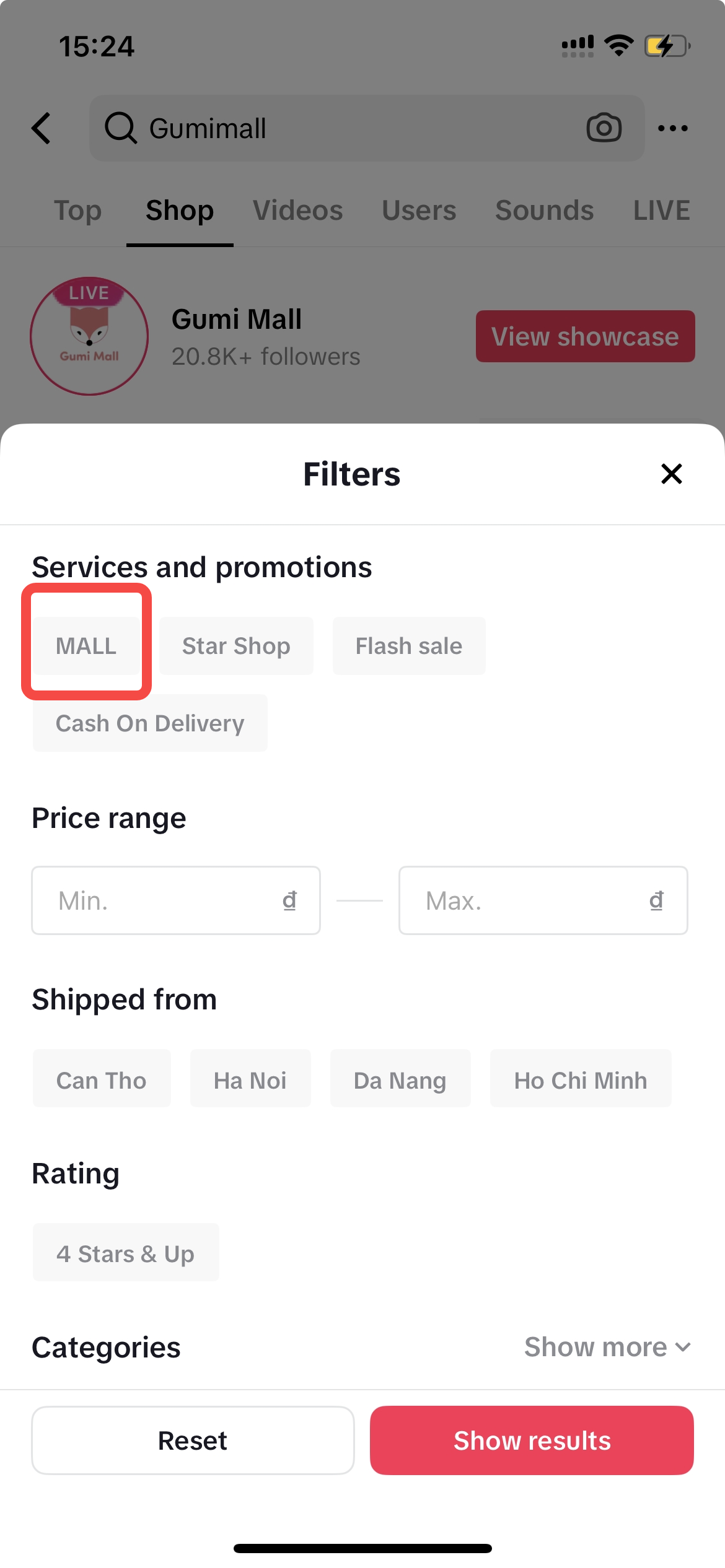Reset all filters

193,1440
